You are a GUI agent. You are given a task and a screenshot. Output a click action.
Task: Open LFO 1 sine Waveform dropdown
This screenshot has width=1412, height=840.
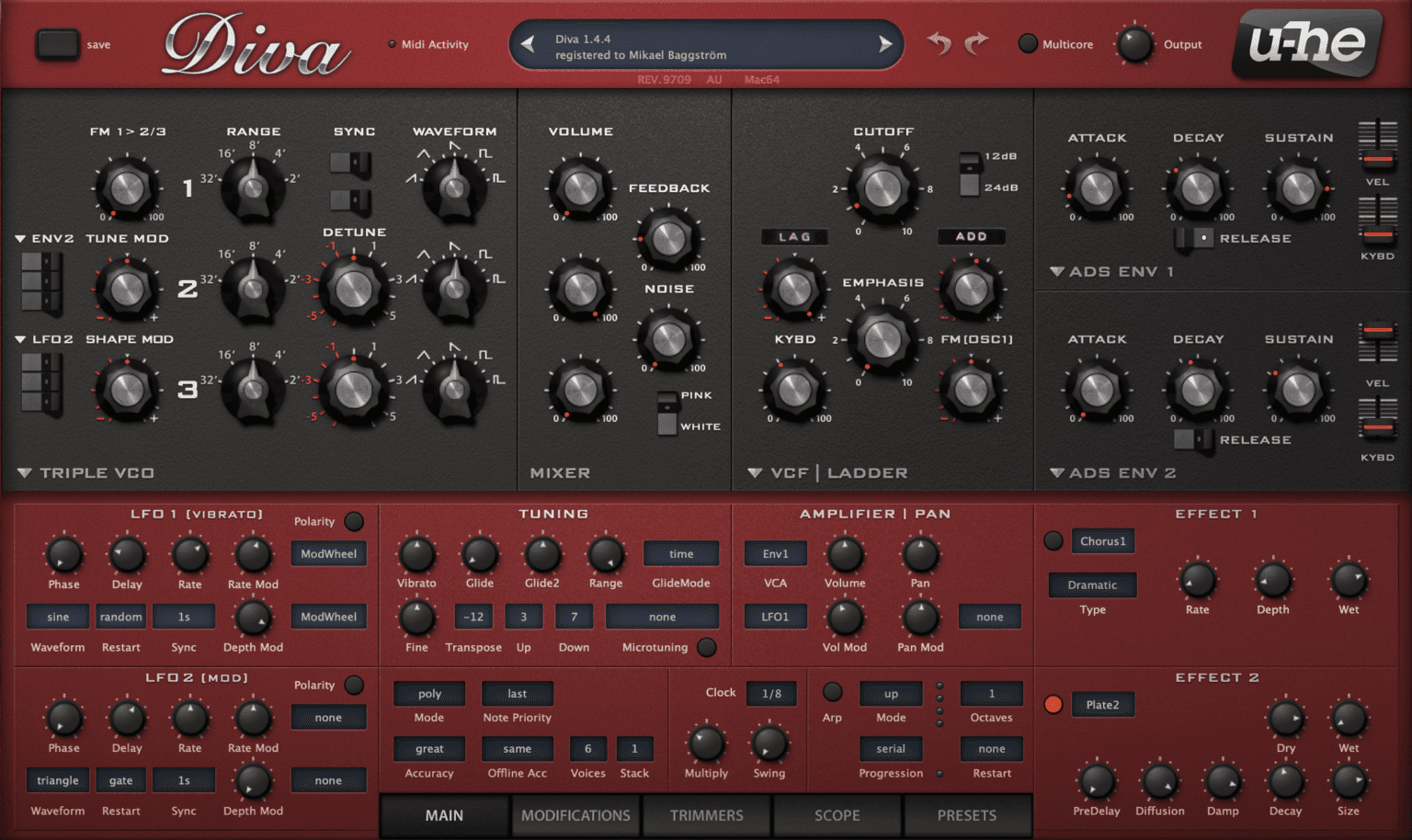click(58, 617)
